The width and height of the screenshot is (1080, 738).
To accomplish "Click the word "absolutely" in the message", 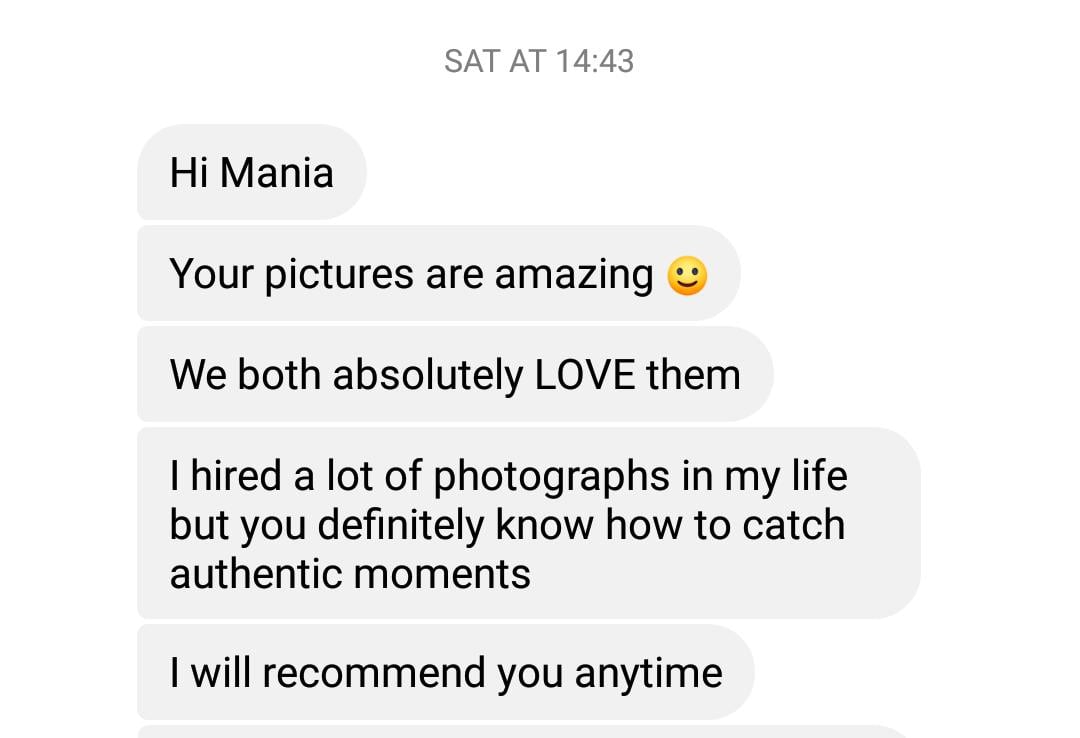I will (428, 375).
